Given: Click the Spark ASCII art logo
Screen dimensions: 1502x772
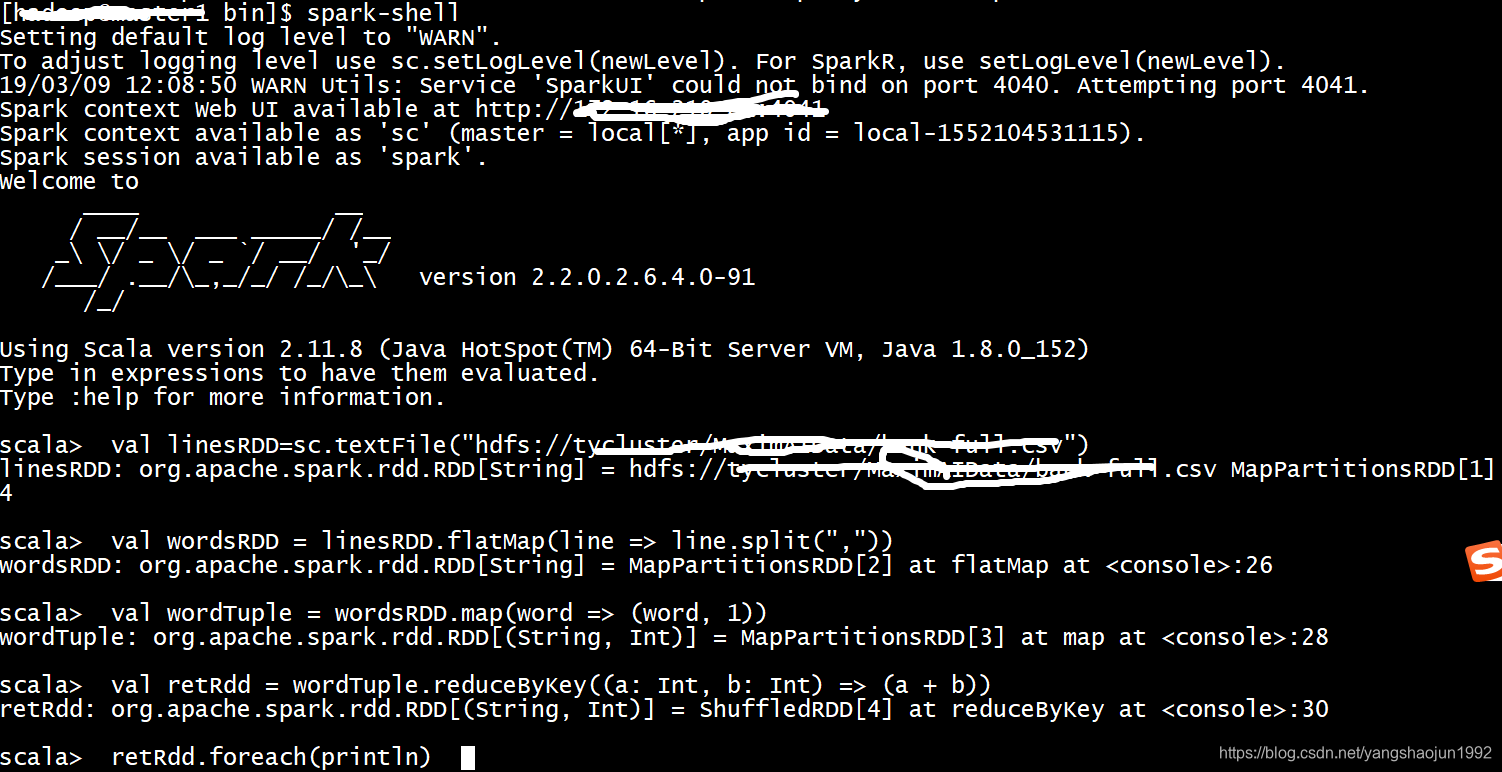Looking at the screenshot, I should (217, 262).
